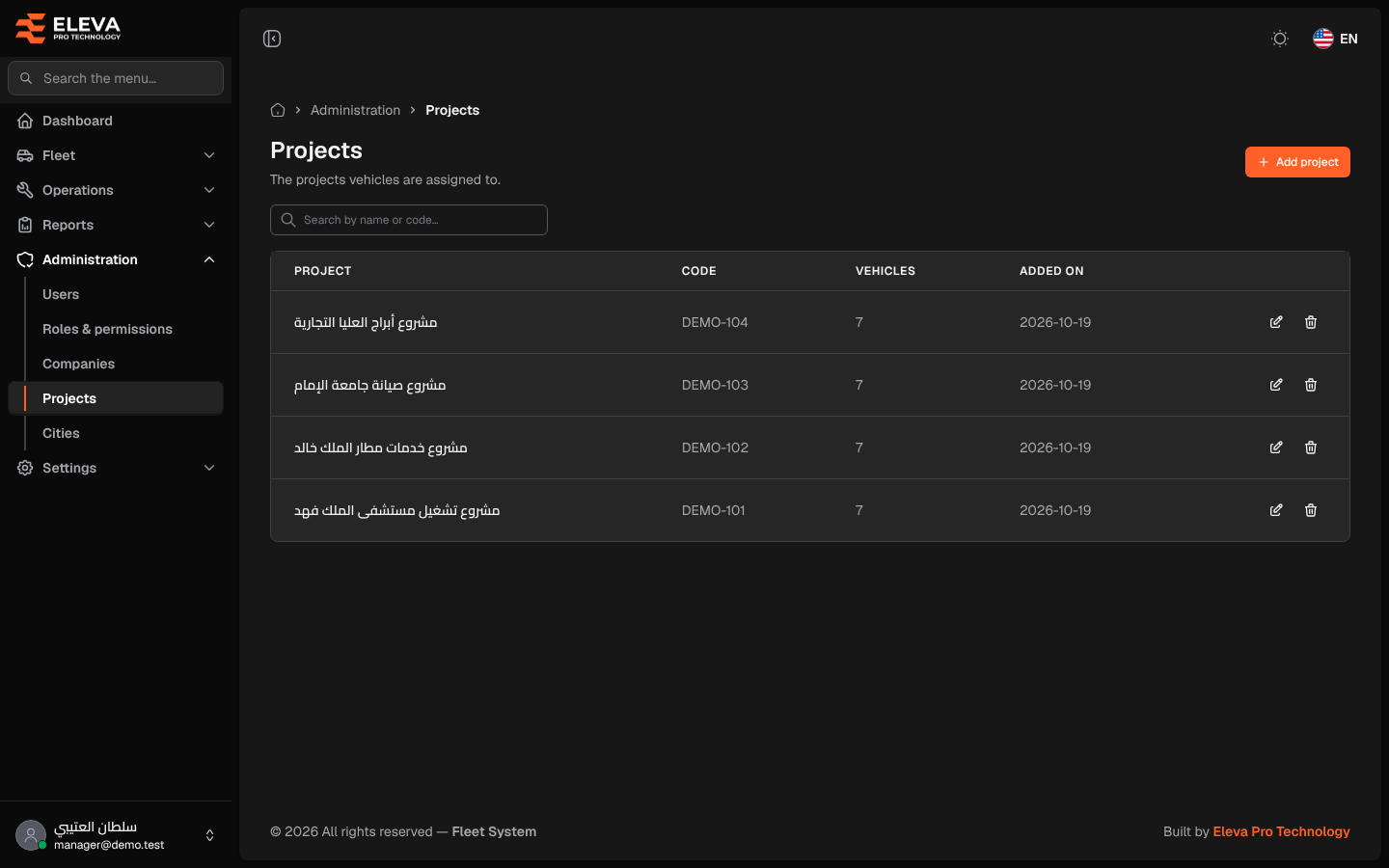Click the DEMO-101 code cell
The image size is (1389, 868).
click(714, 510)
